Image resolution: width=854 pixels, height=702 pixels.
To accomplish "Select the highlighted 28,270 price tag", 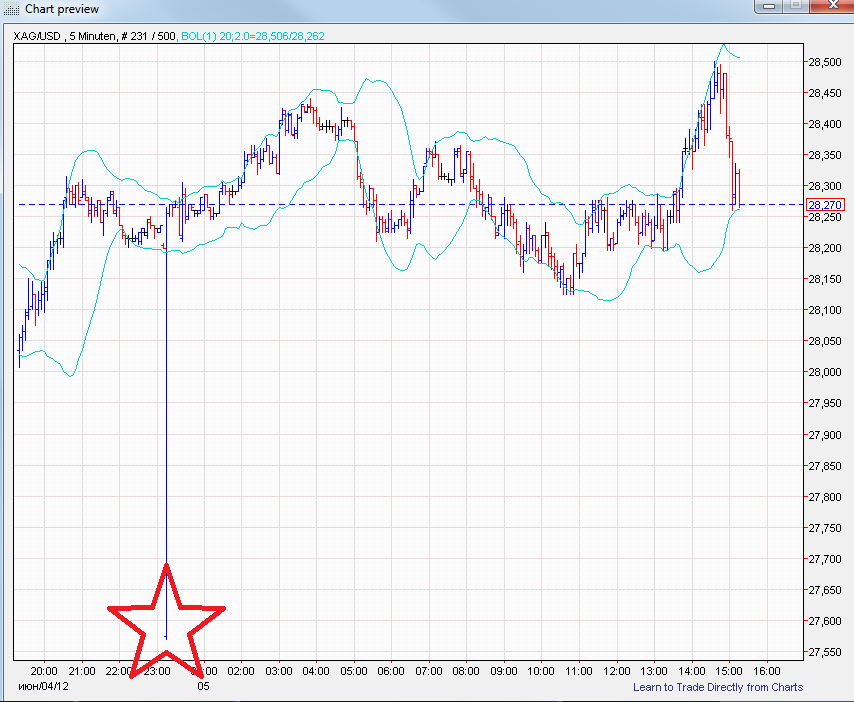I will [x=823, y=204].
